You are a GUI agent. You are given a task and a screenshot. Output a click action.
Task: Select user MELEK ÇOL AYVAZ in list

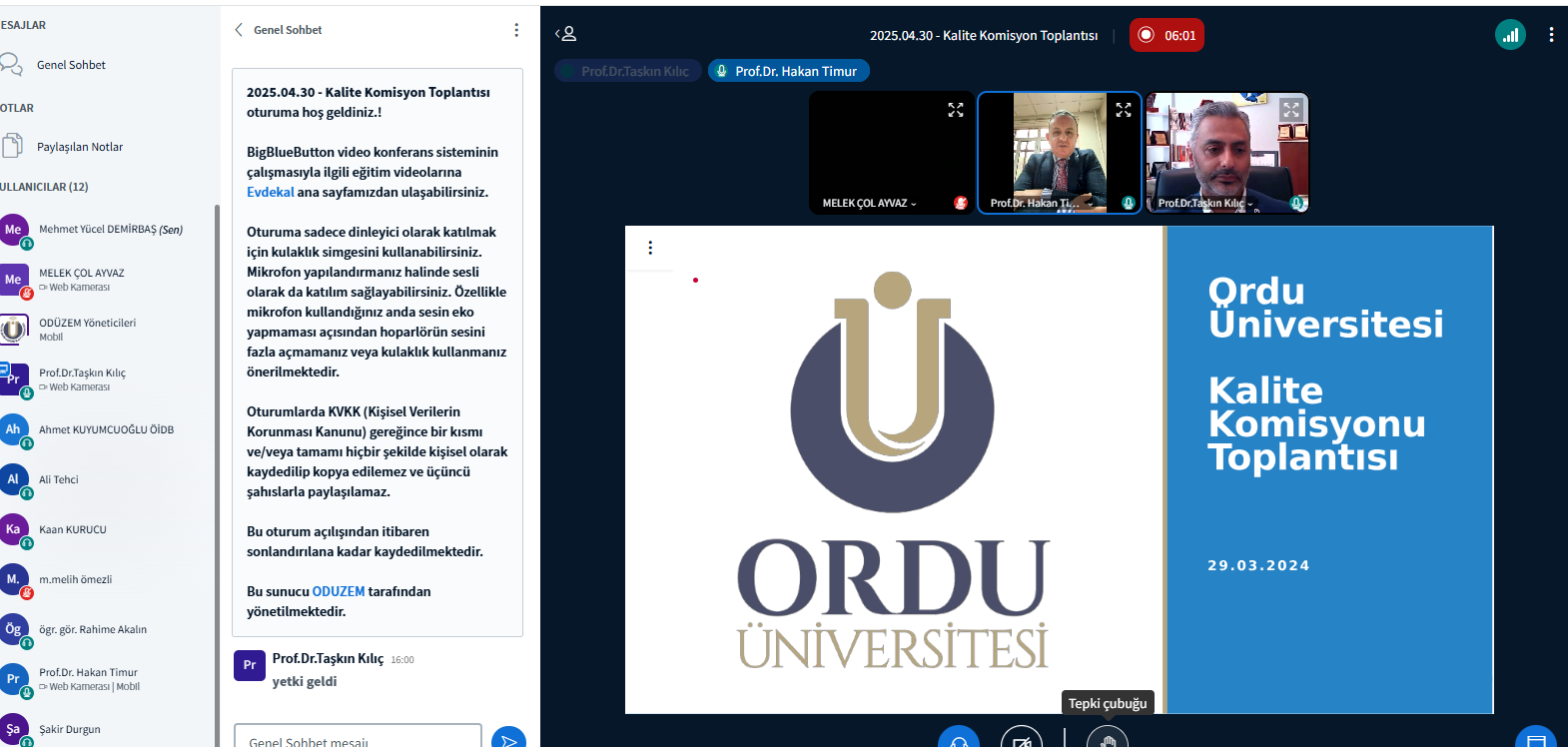pos(108,280)
